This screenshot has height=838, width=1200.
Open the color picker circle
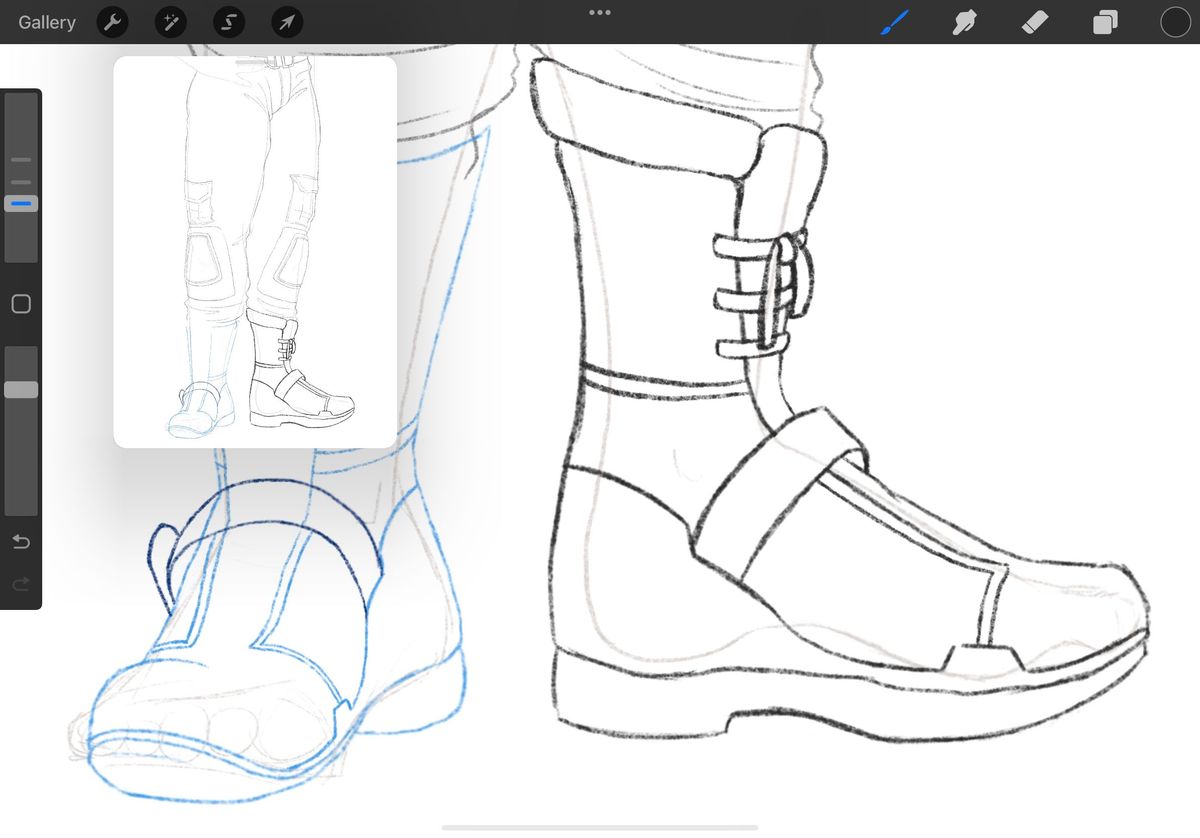[x=1175, y=22]
